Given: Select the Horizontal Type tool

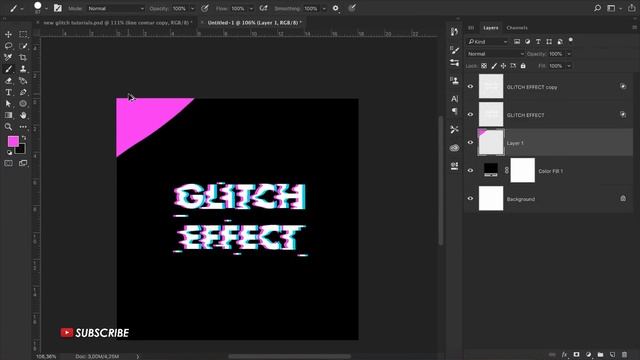Looking at the screenshot, I should click(8, 92).
